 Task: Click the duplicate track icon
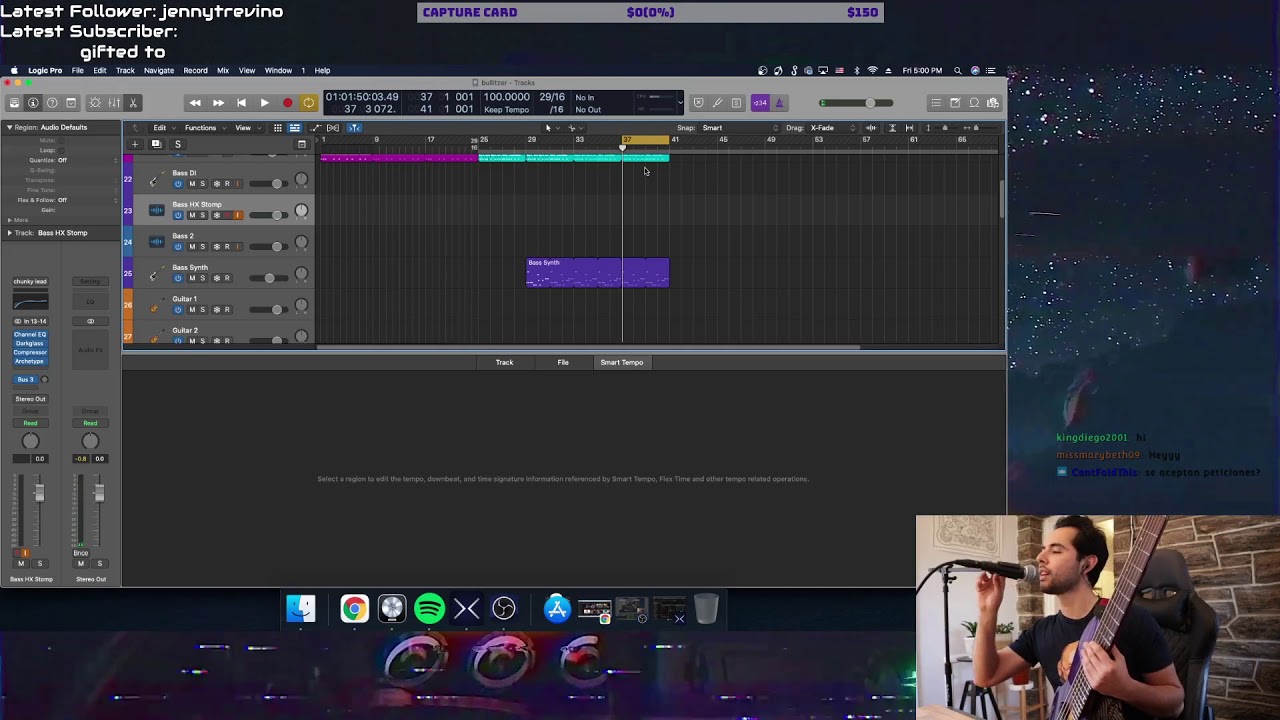coord(156,144)
